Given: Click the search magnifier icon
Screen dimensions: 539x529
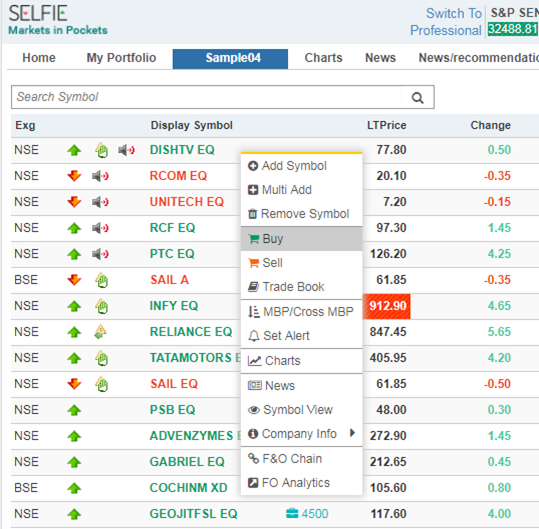Looking at the screenshot, I should click(x=417, y=98).
